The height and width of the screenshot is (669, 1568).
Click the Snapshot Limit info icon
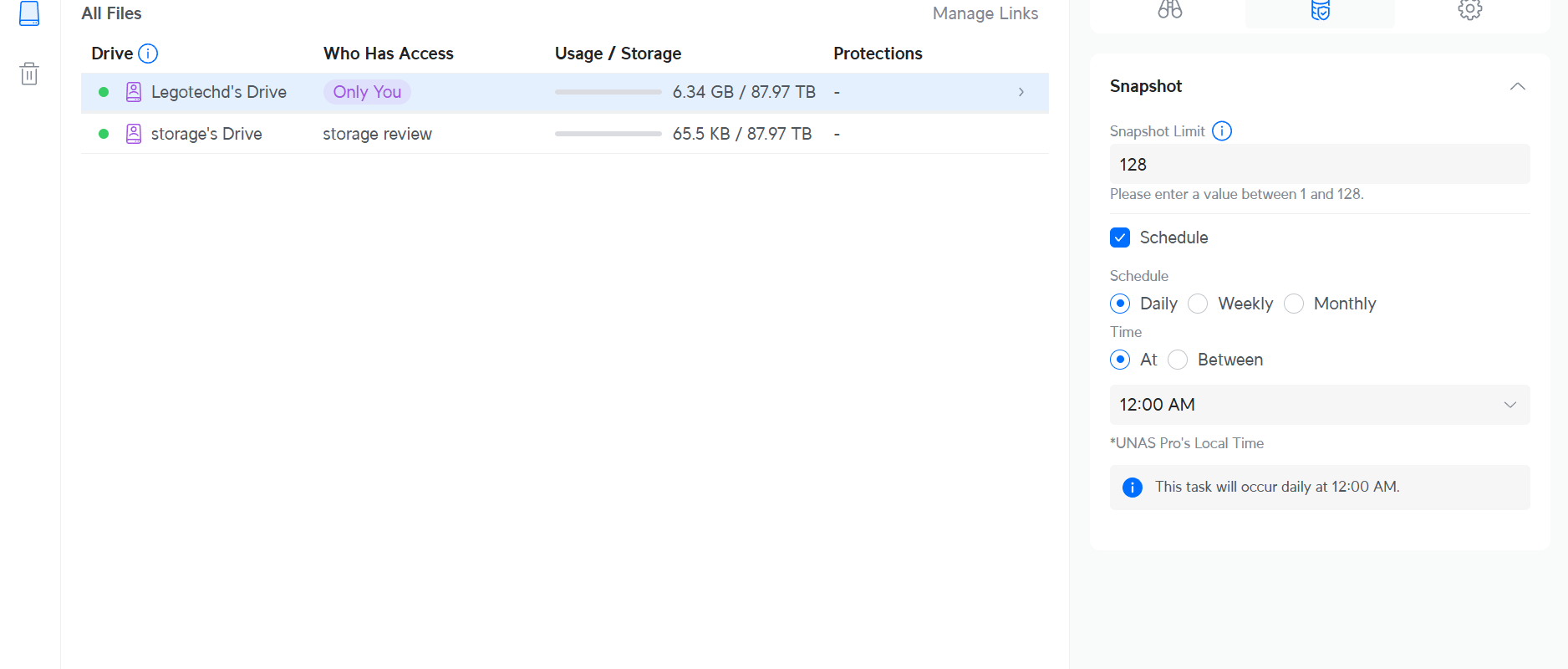tap(1222, 131)
